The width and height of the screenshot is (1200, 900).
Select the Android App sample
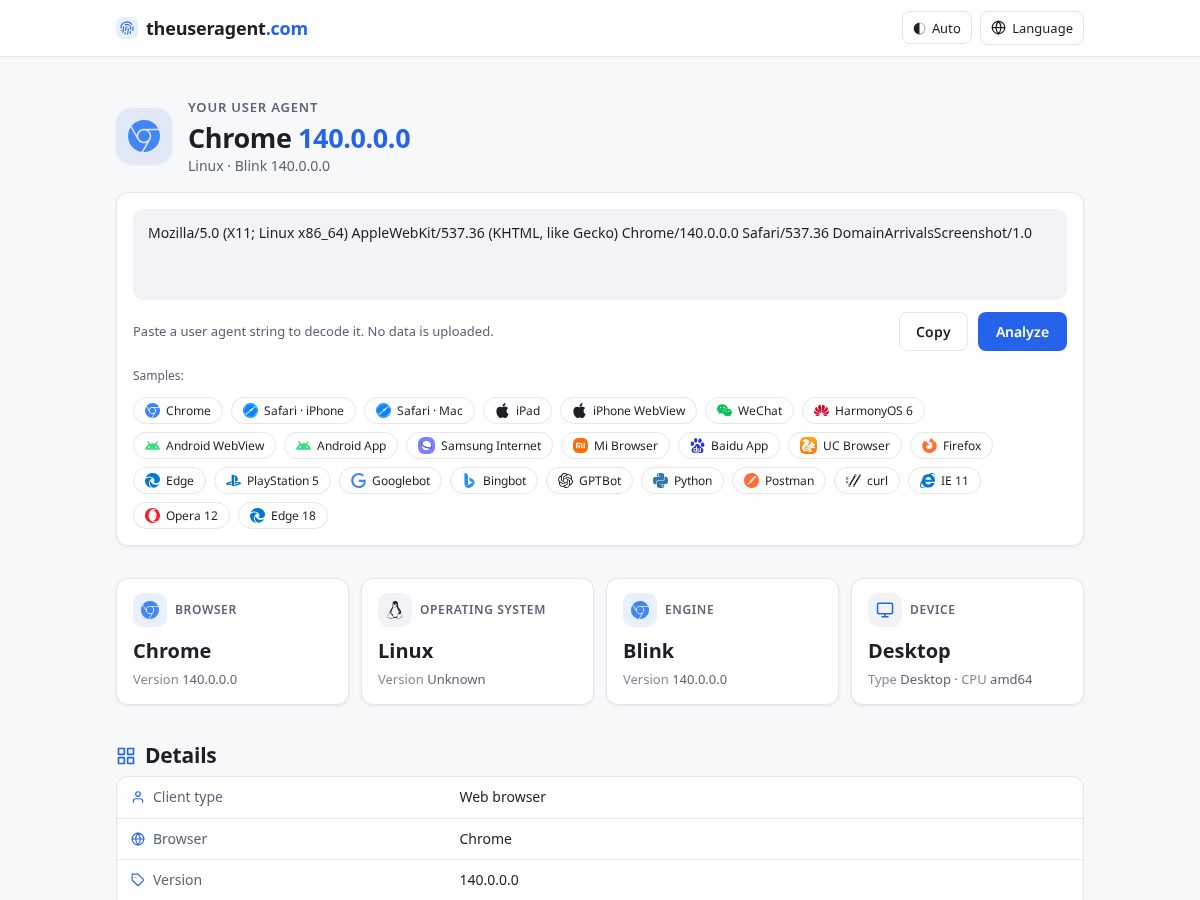point(341,446)
